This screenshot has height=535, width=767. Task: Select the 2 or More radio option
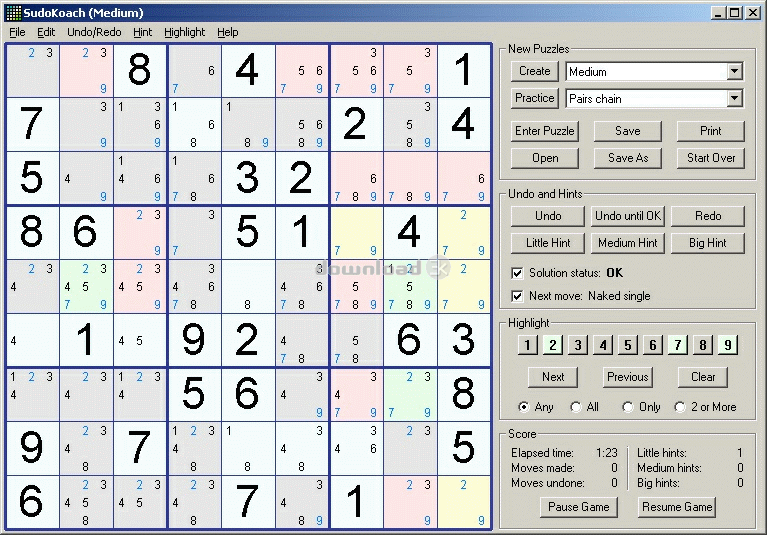[679, 407]
